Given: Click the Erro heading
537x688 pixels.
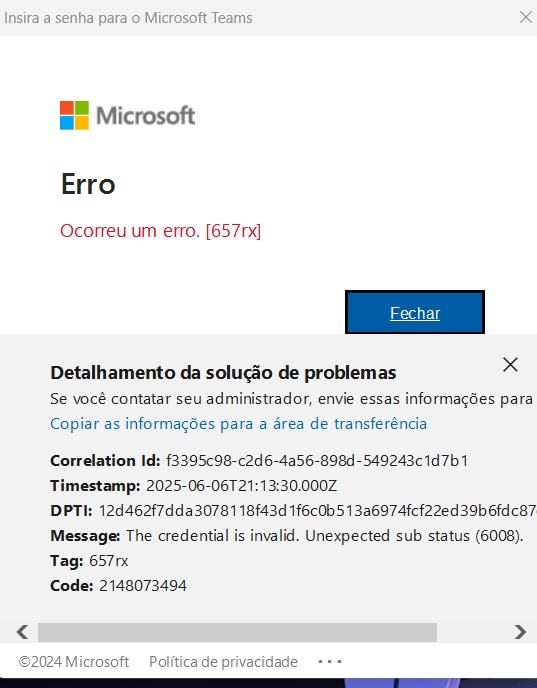Looking at the screenshot, I should point(88,184).
